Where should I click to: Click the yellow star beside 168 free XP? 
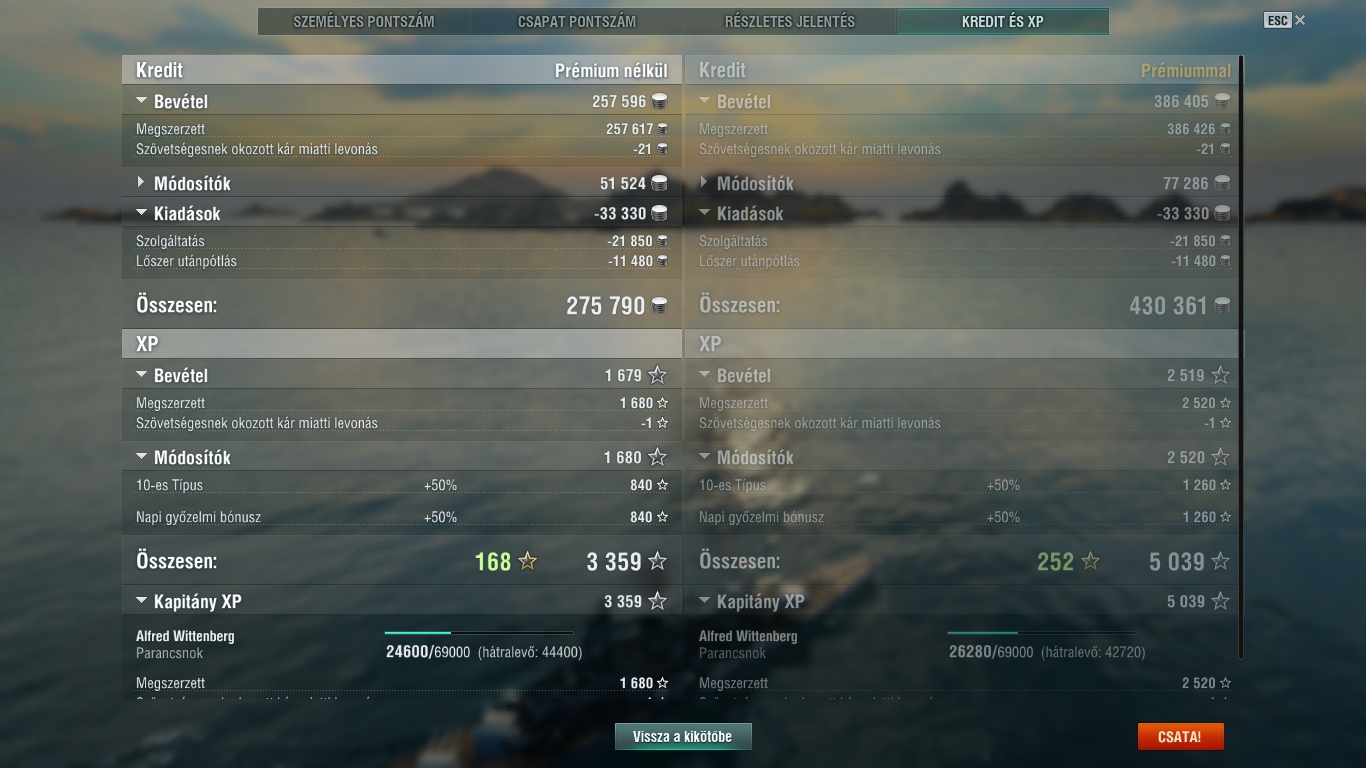click(527, 561)
